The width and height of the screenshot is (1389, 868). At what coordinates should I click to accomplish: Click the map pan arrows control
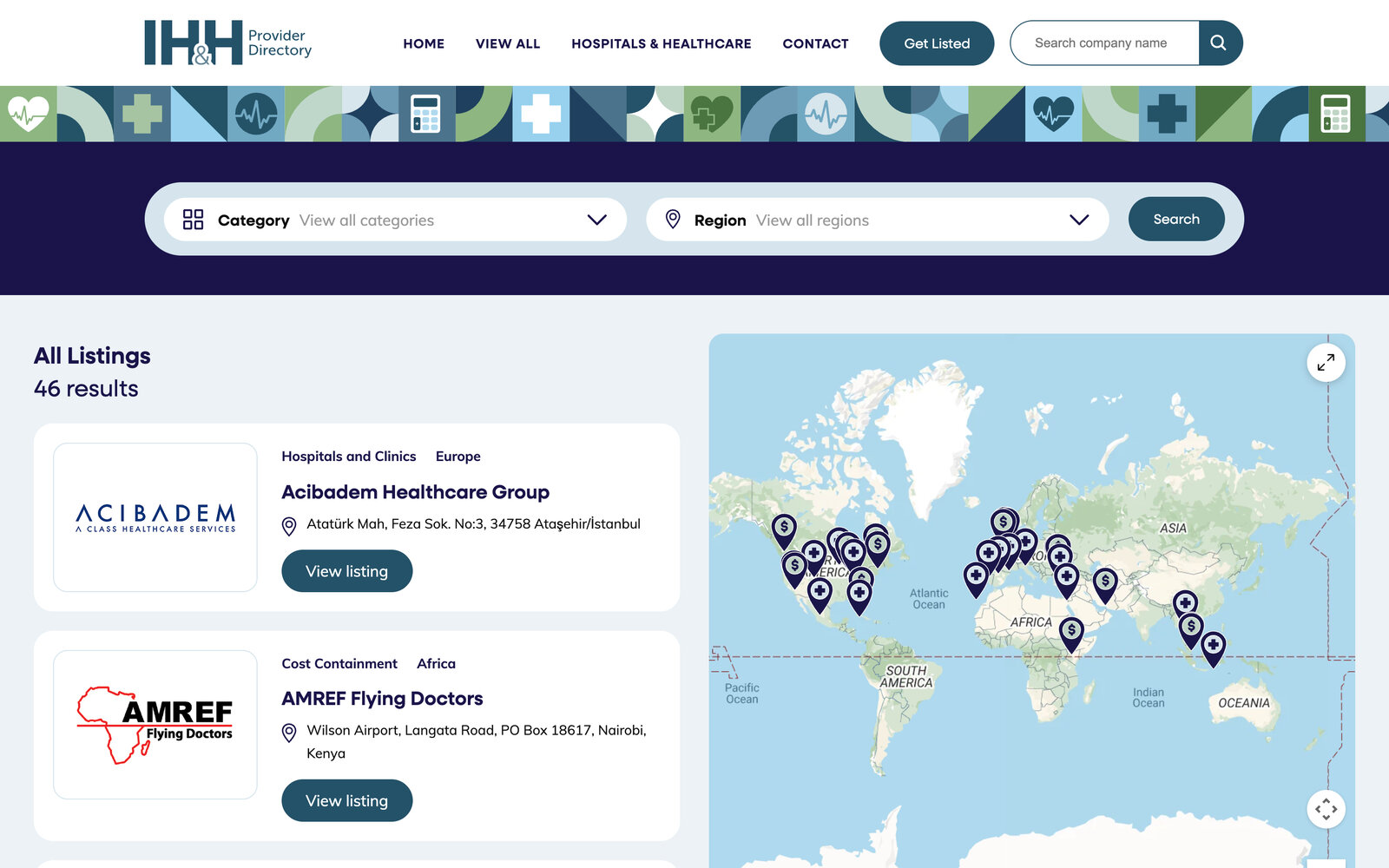pos(1326,809)
